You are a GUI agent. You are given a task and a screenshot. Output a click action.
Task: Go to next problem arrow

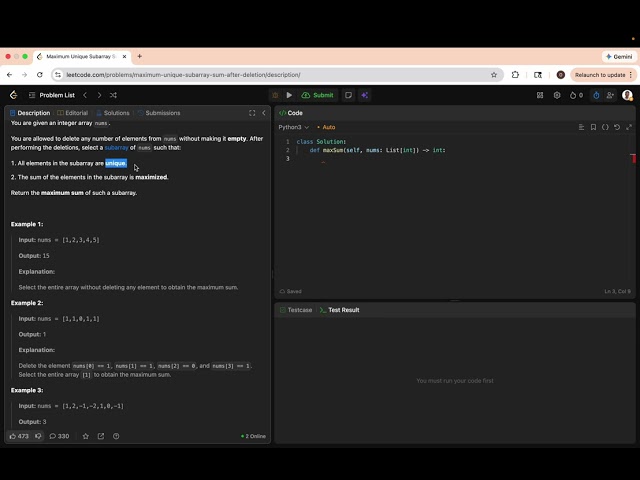click(x=99, y=95)
